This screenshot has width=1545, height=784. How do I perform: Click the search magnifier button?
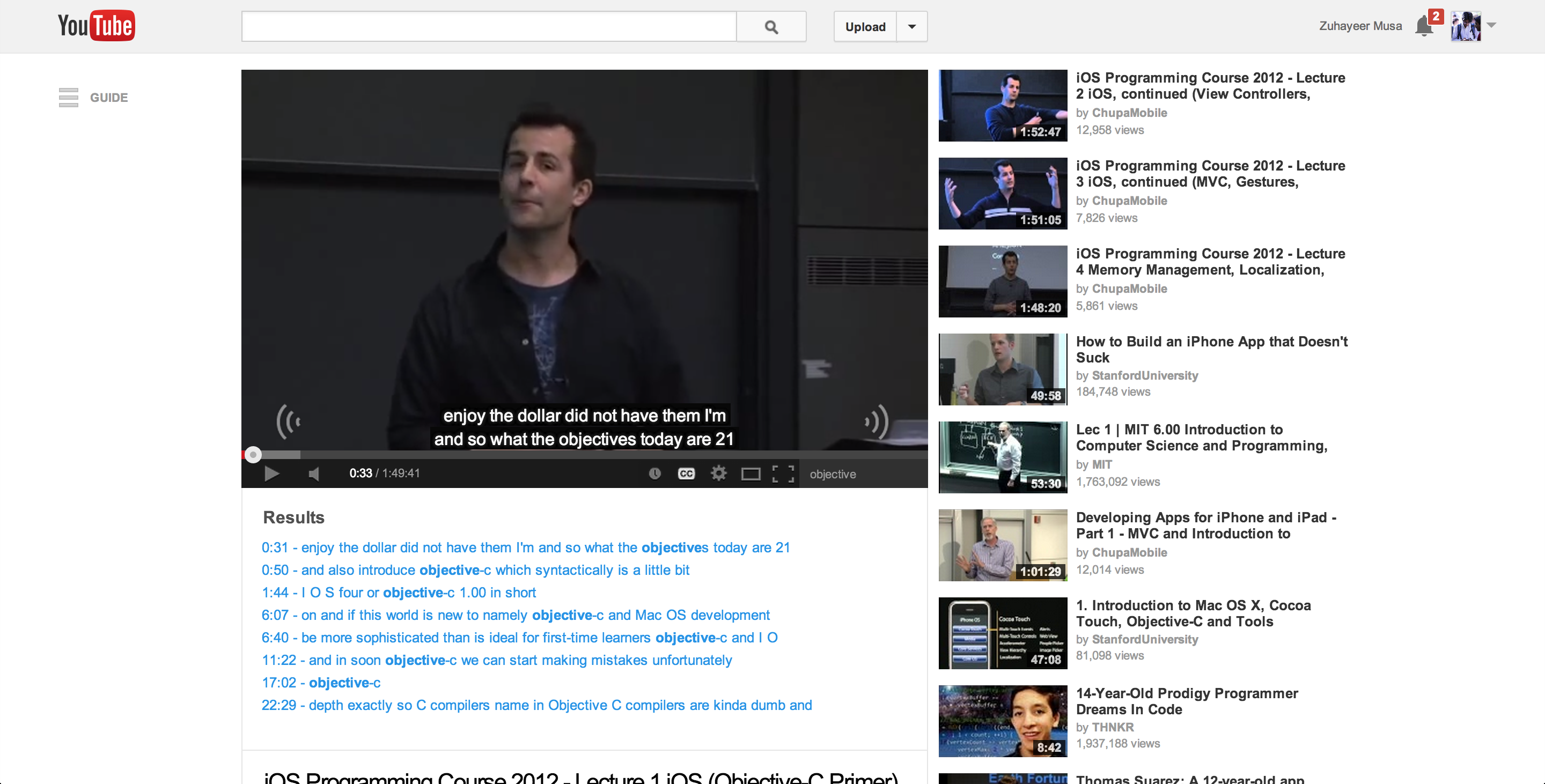(771, 27)
